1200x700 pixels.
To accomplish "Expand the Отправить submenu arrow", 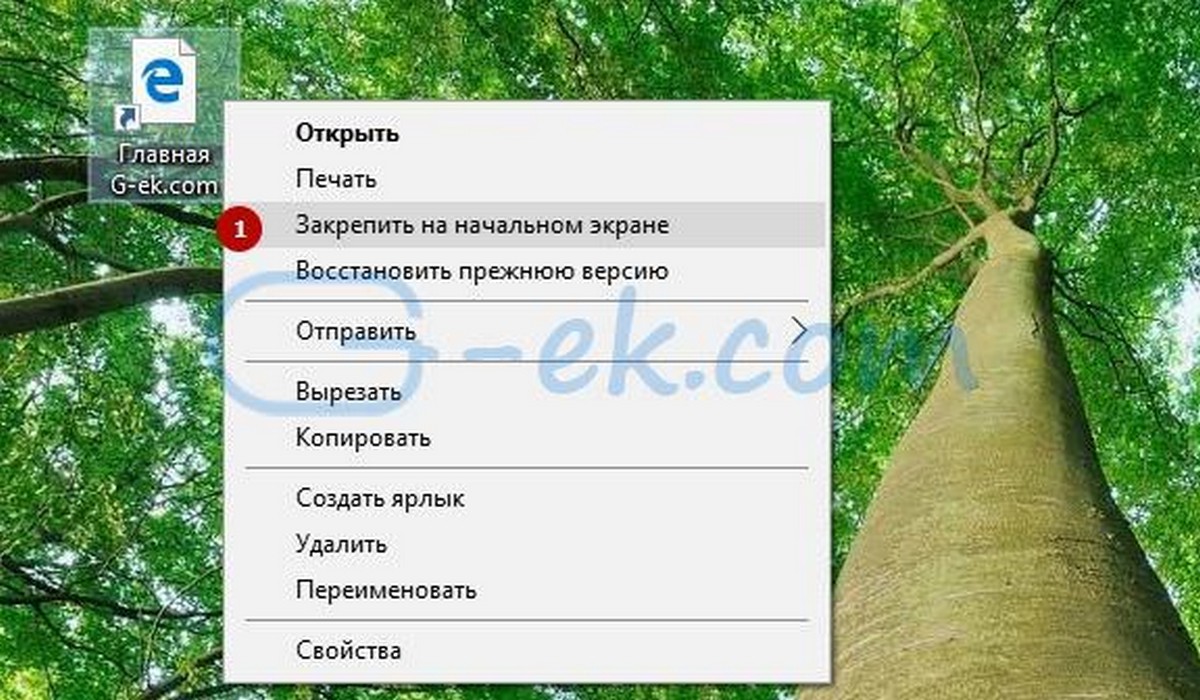I will pyautogui.click(x=798, y=329).
